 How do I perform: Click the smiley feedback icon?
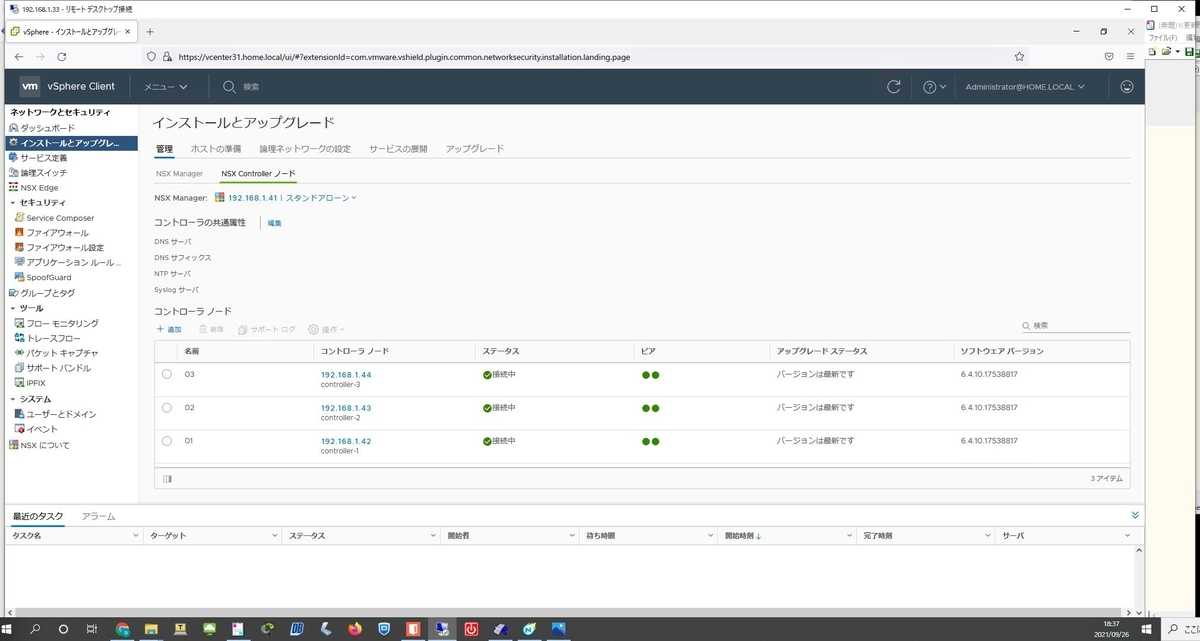(x=1127, y=87)
